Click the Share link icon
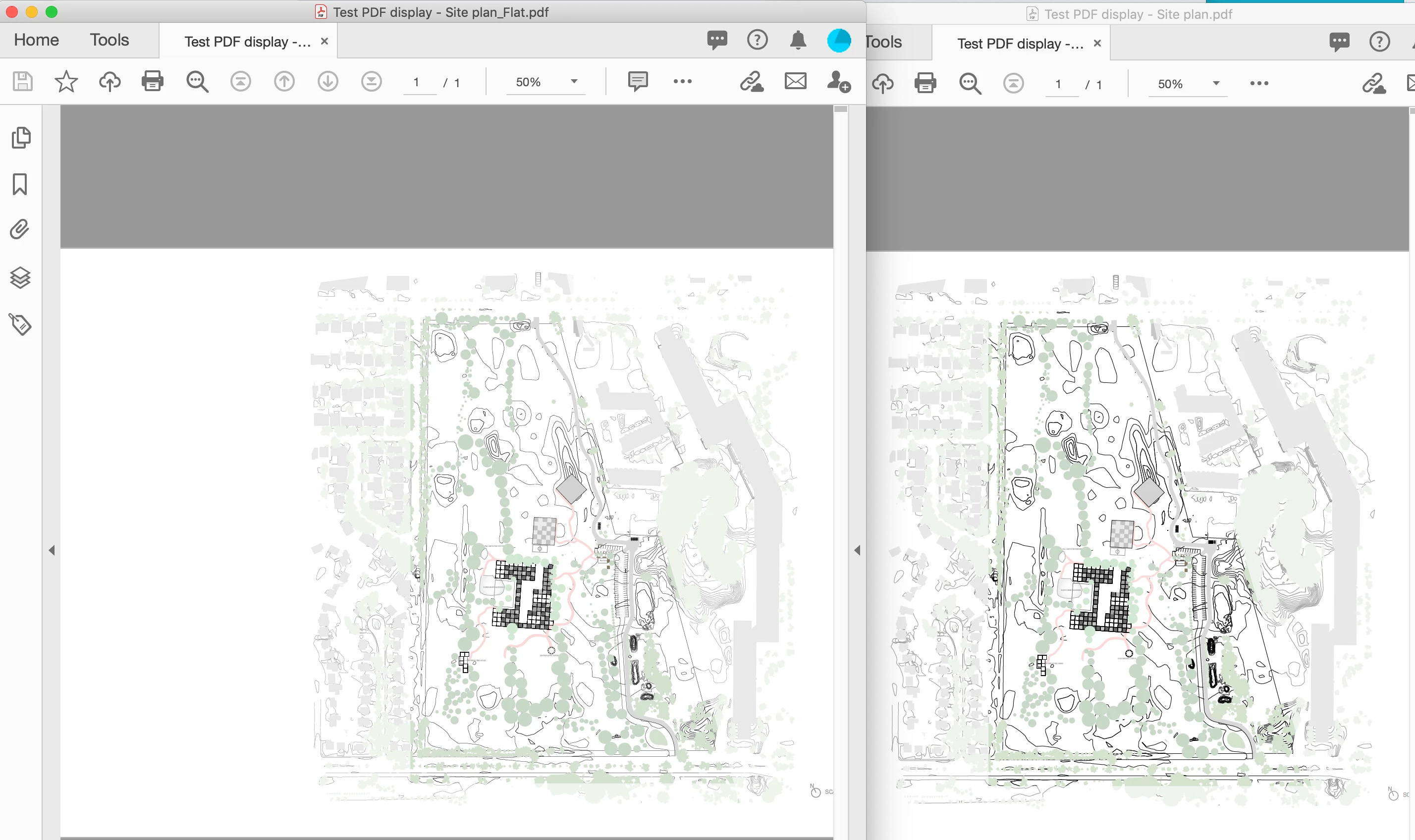Screen dimensions: 1415x840 pyautogui.click(x=752, y=82)
